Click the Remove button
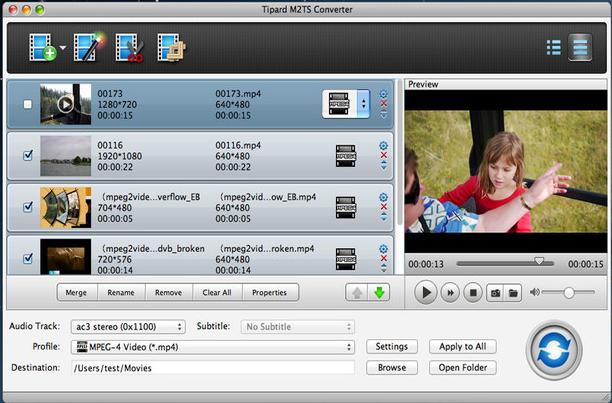The width and height of the screenshot is (612, 403). point(169,293)
